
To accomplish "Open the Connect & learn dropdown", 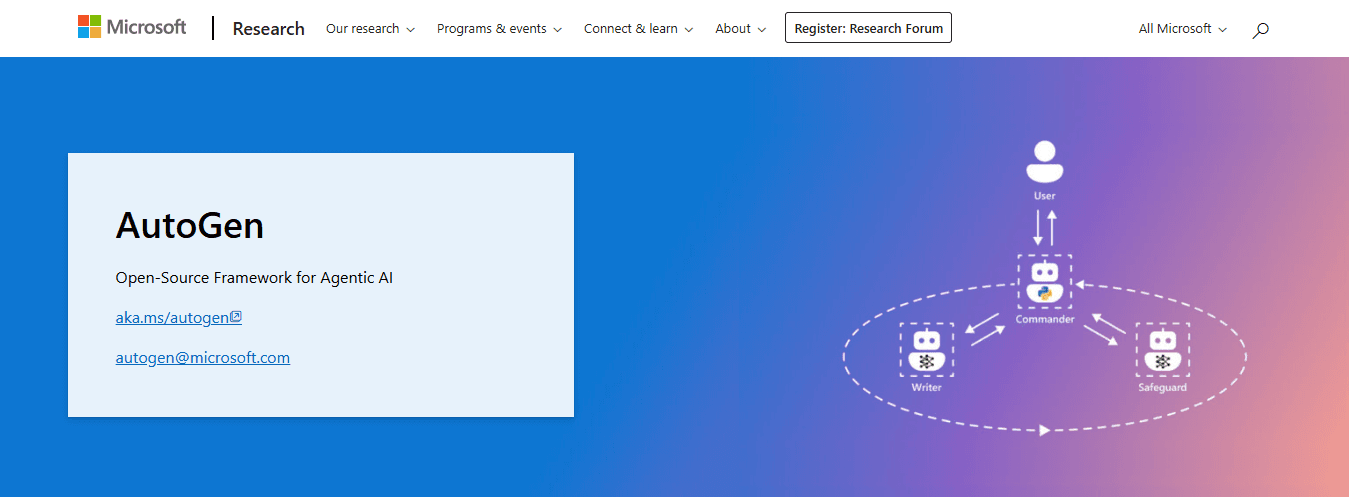I will pos(638,28).
